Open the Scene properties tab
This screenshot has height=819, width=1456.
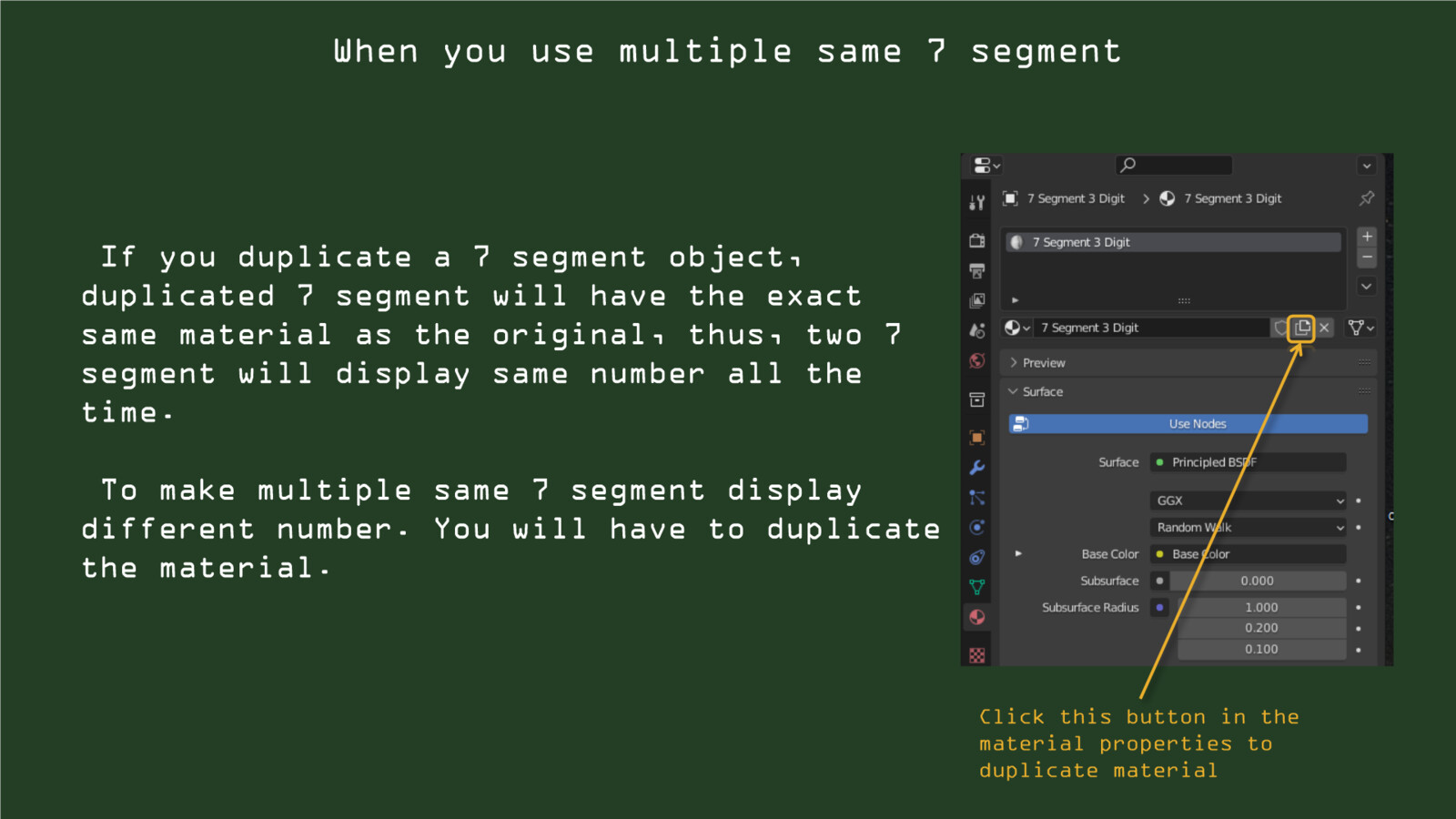(x=976, y=331)
